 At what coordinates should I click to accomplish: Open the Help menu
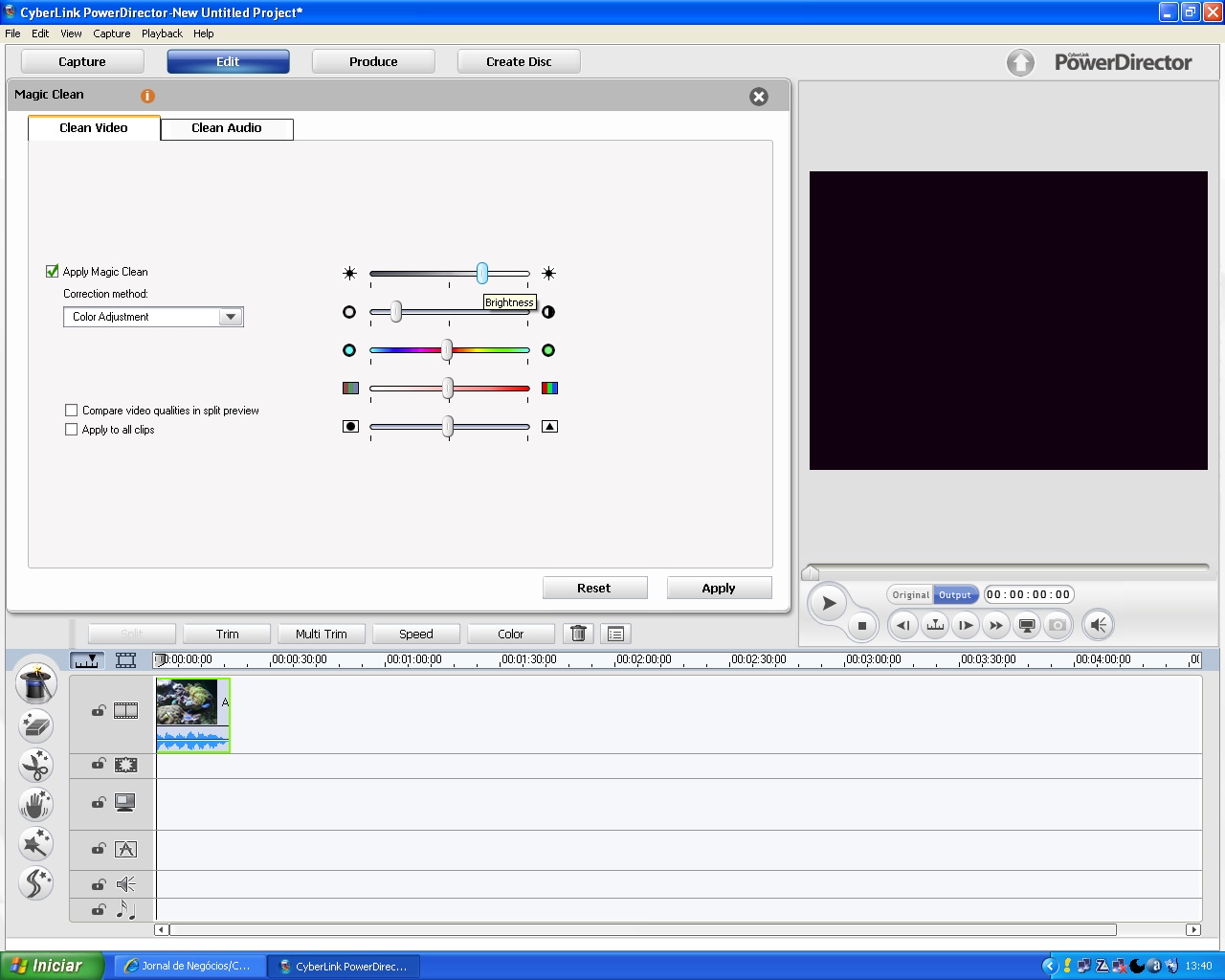[204, 33]
